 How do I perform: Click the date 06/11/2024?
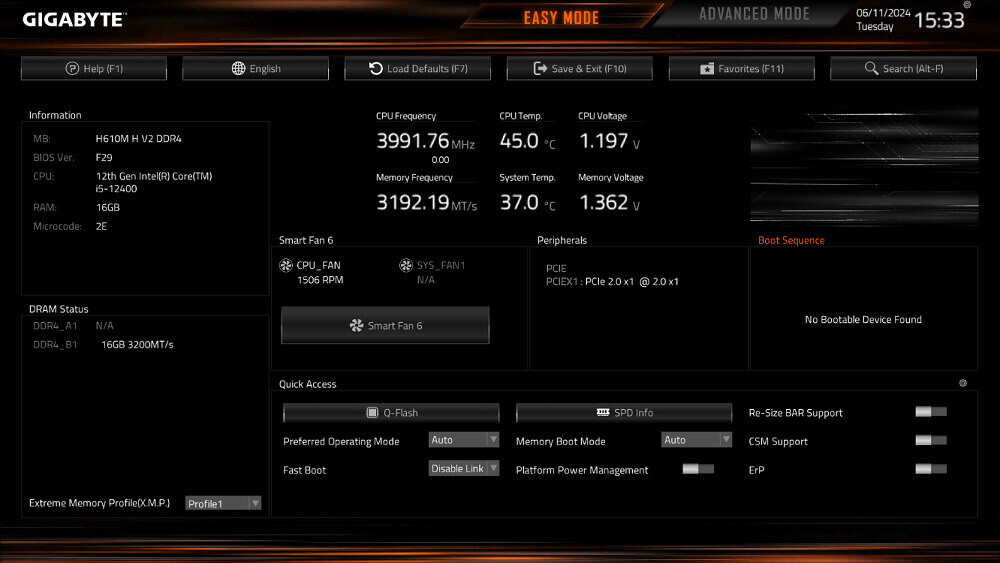pyautogui.click(x=883, y=13)
